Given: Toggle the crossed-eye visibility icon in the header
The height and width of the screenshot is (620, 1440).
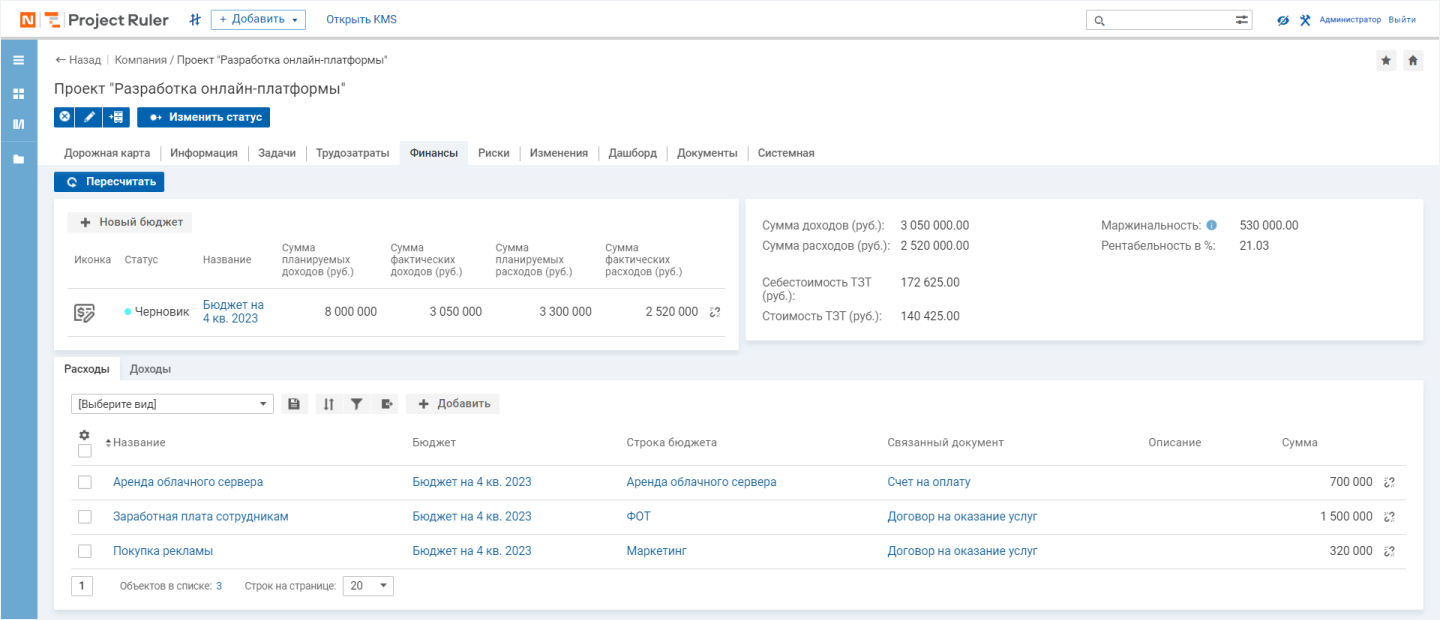Looking at the screenshot, I should pos(1283,20).
